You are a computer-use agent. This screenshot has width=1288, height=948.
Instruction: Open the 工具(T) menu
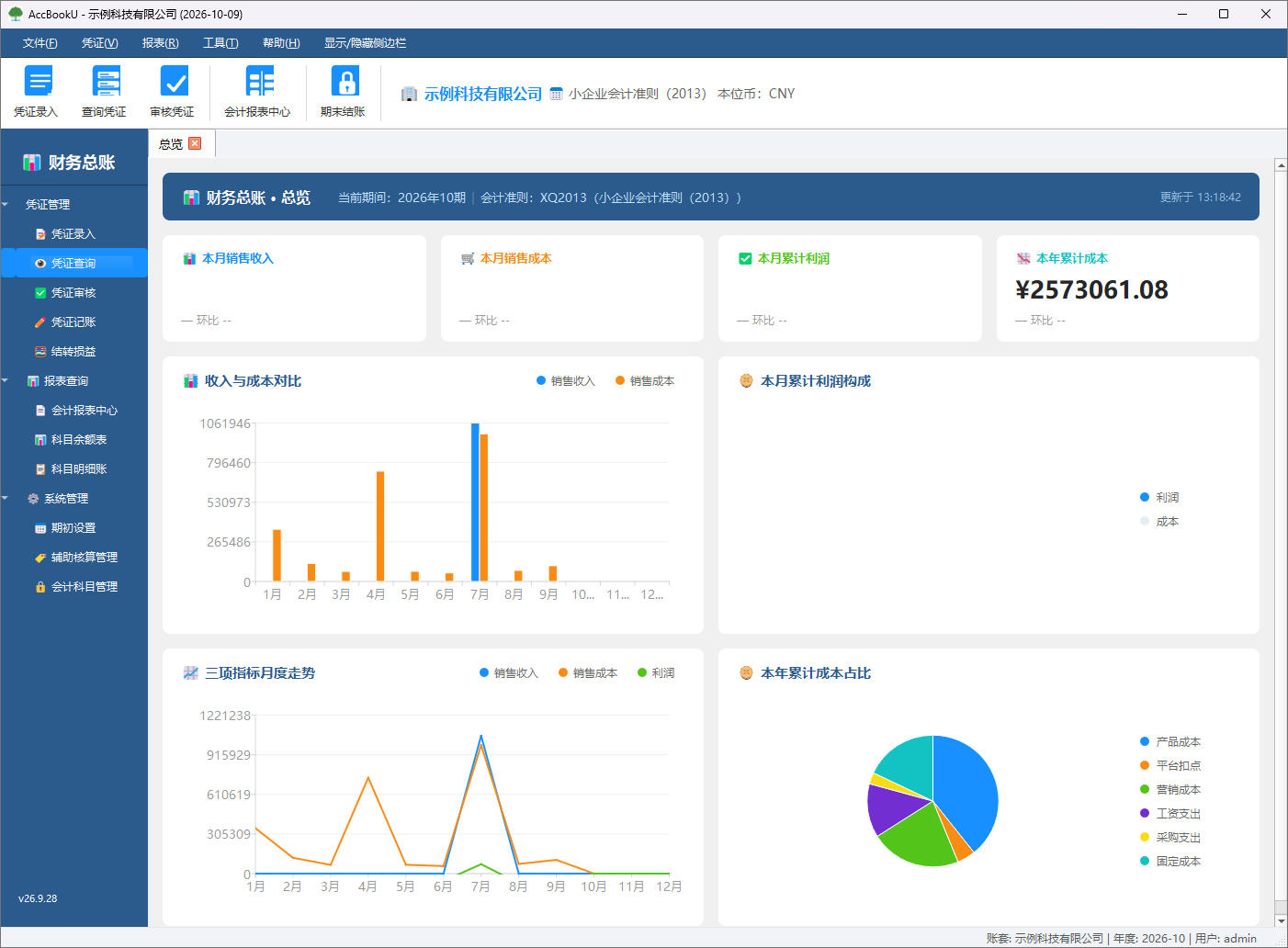pyautogui.click(x=220, y=43)
